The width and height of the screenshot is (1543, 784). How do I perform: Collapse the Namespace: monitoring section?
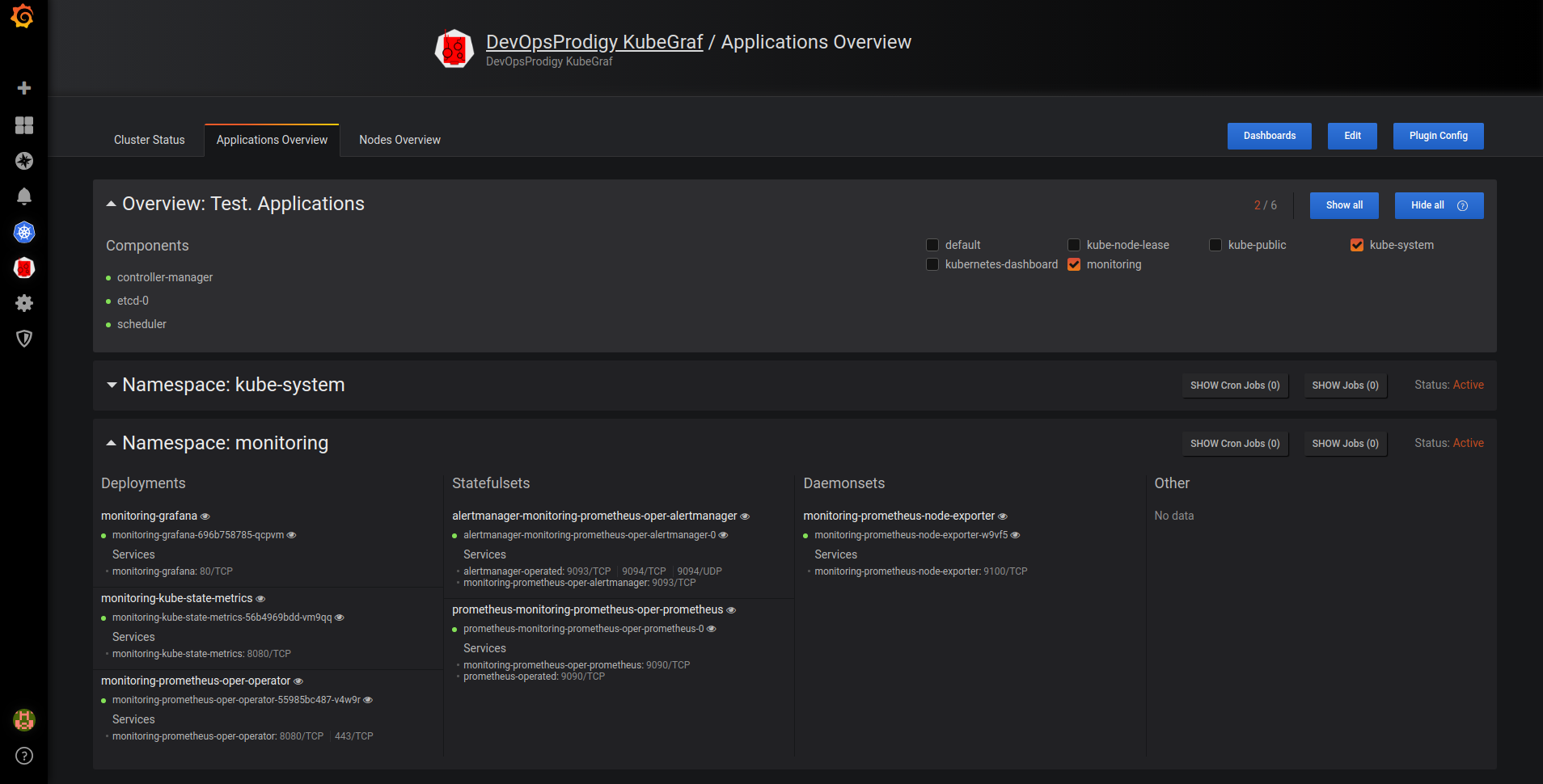(x=112, y=442)
